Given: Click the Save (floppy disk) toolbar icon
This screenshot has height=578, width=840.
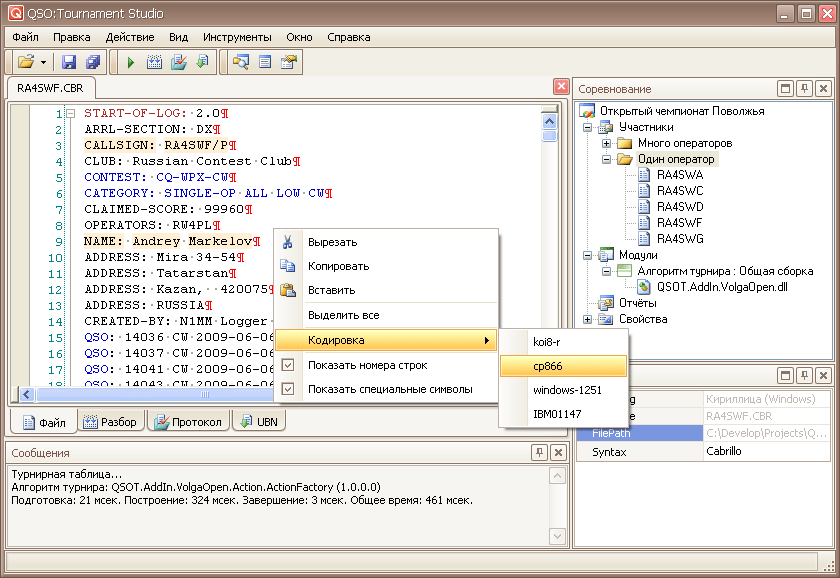Looking at the screenshot, I should 69,62.
